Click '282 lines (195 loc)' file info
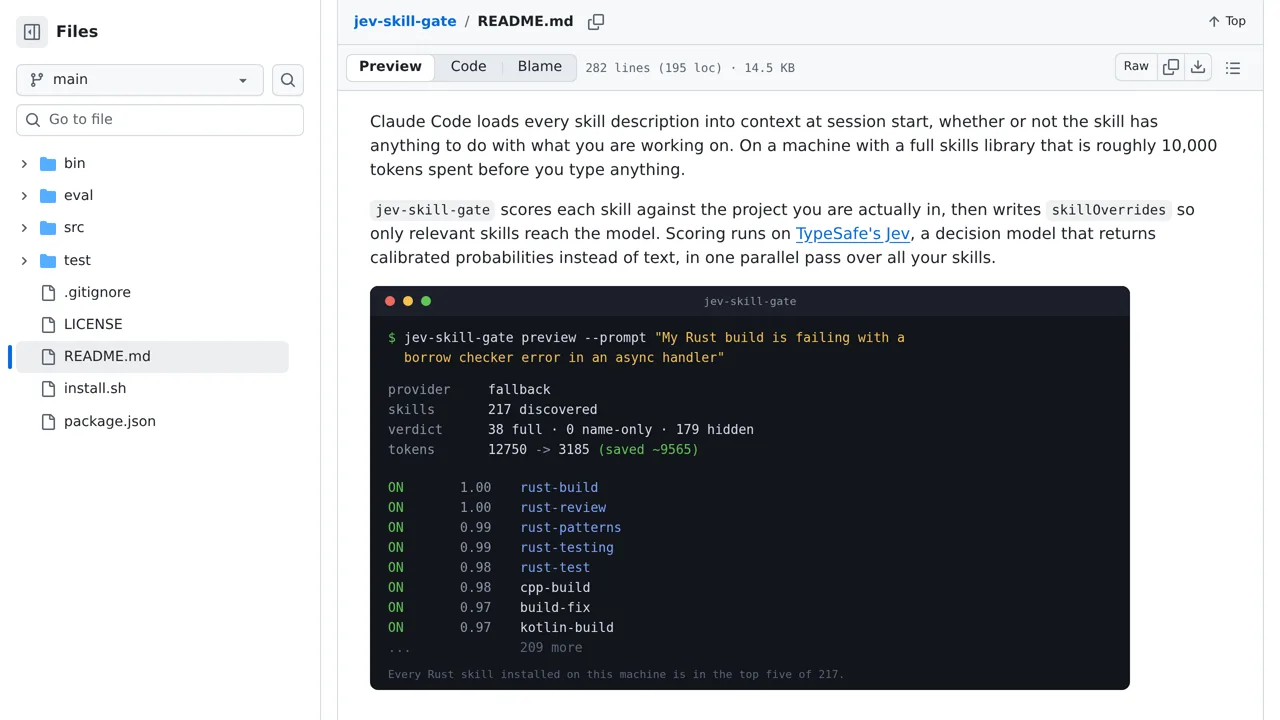The width and height of the screenshot is (1280, 720). pyautogui.click(x=653, y=68)
